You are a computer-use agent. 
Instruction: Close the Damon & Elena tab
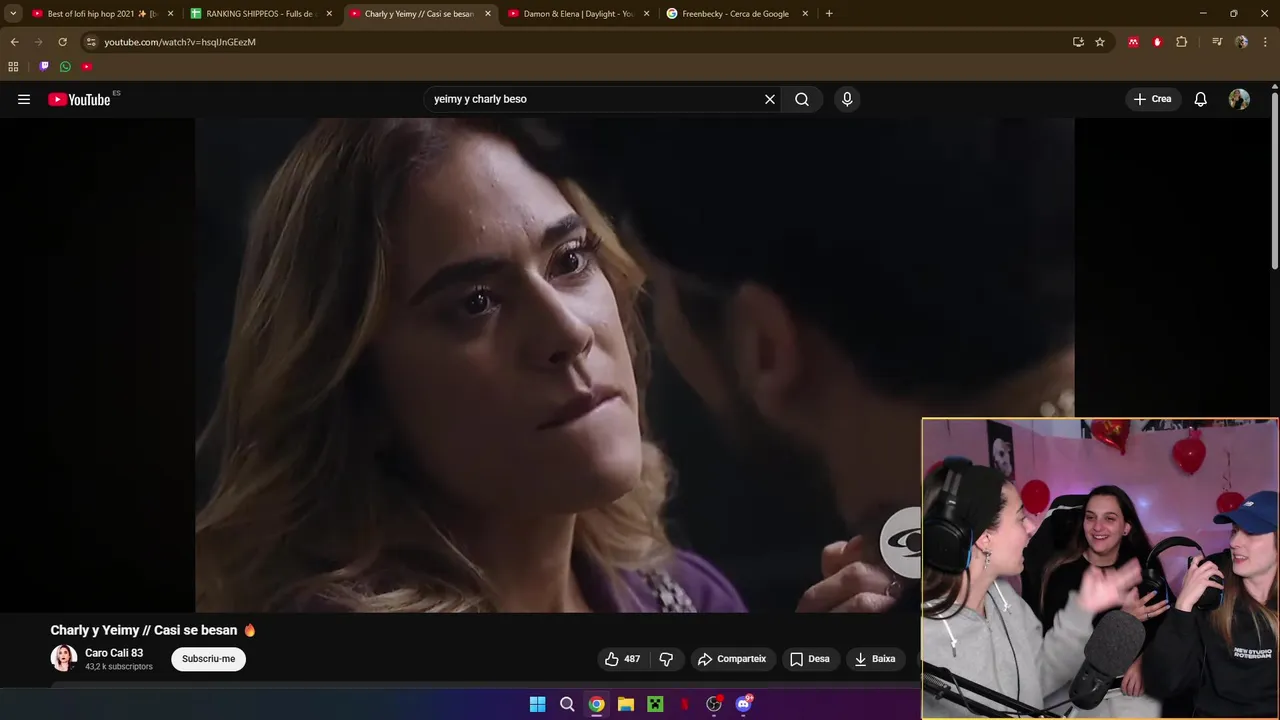click(x=646, y=14)
